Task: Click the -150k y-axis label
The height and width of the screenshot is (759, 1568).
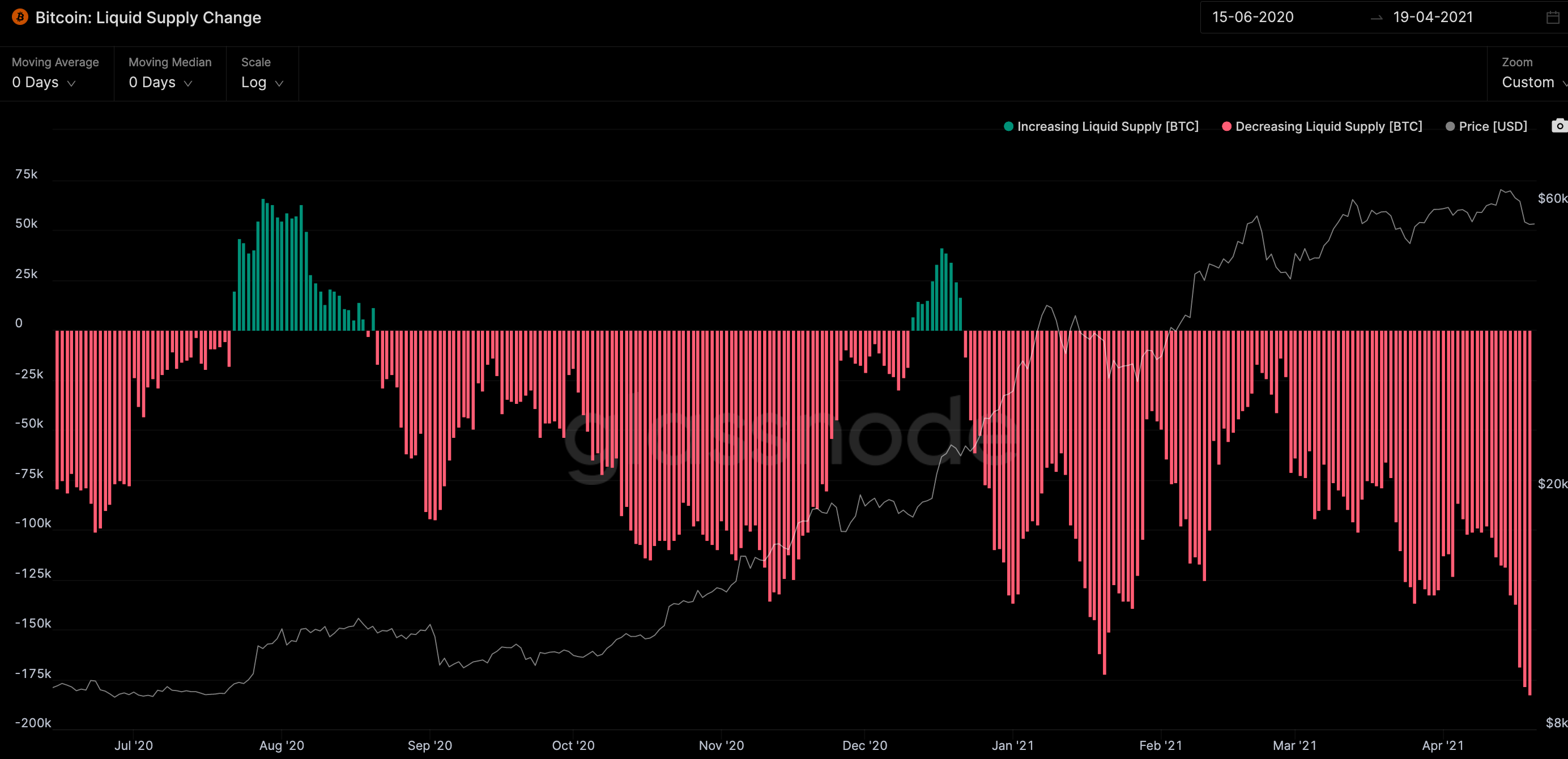Action: coord(33,622)
